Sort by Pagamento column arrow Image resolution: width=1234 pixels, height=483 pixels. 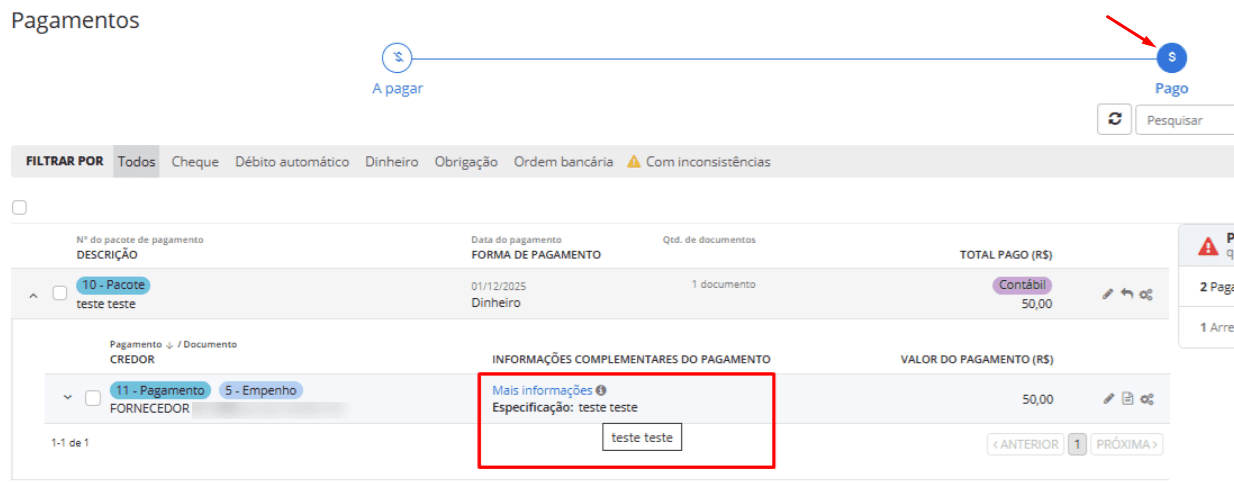[168, 344]
